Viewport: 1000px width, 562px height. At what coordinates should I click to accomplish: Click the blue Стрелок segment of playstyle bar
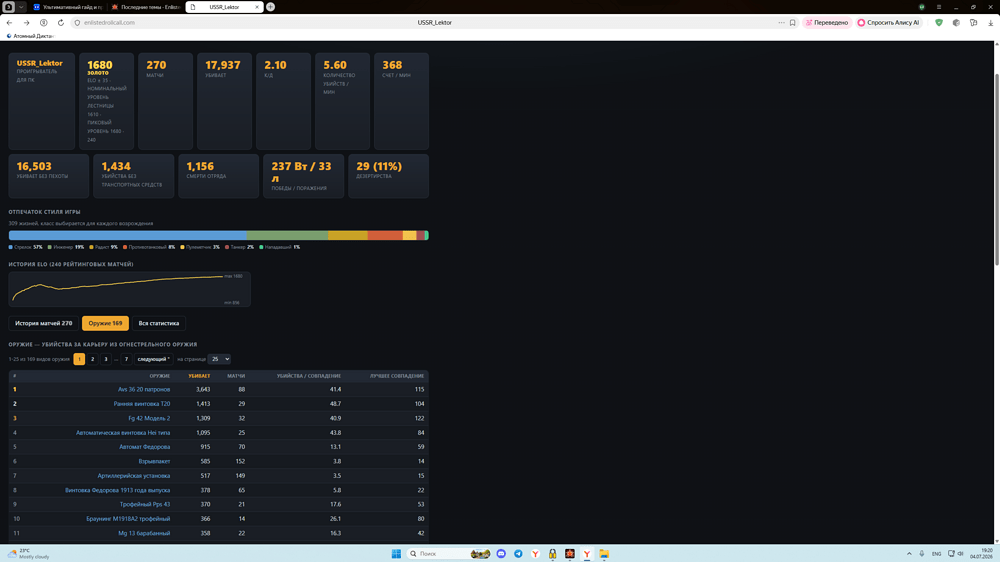pos(128,235)
